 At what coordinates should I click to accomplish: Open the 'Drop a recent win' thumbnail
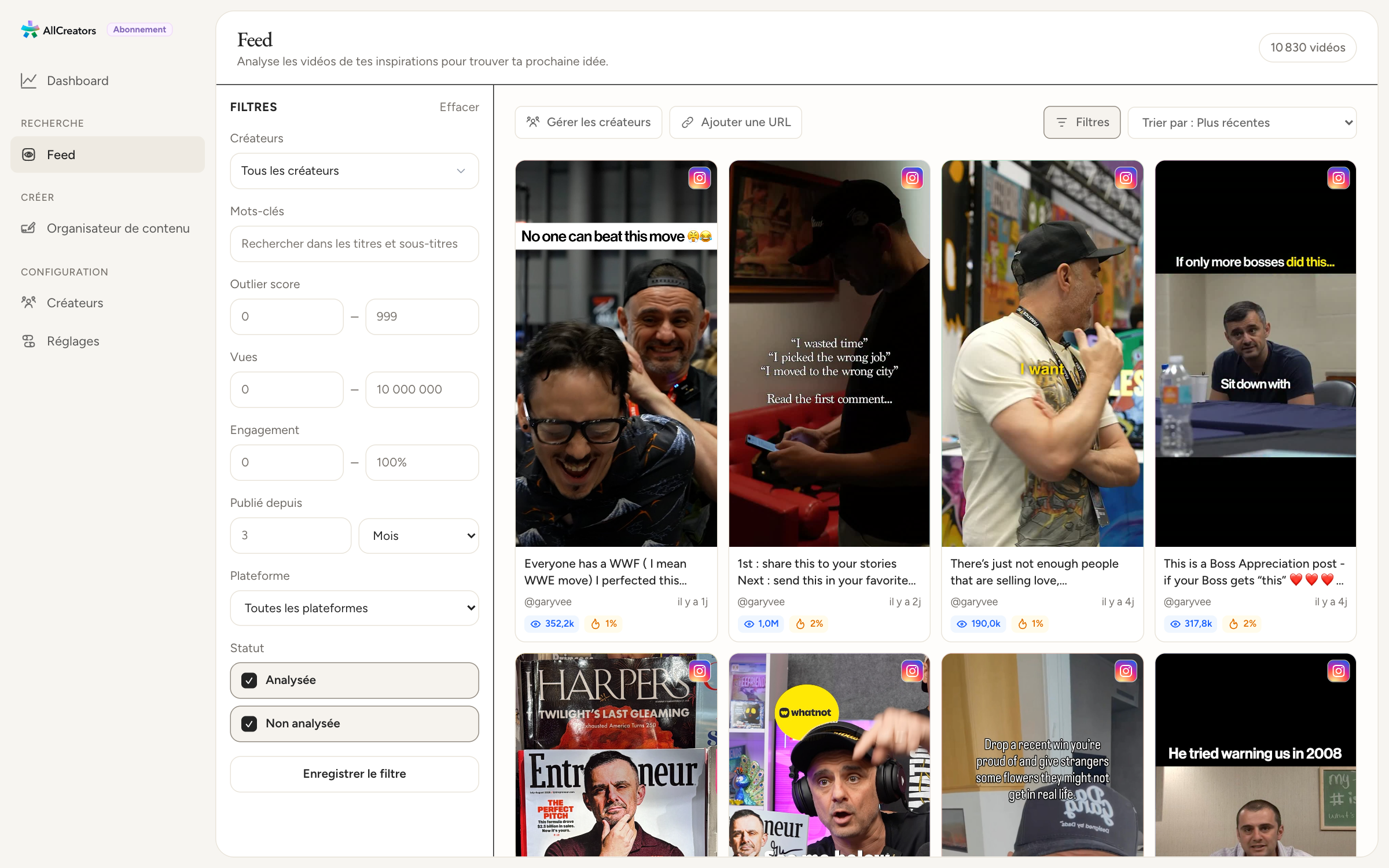[x=1042, y=755]
